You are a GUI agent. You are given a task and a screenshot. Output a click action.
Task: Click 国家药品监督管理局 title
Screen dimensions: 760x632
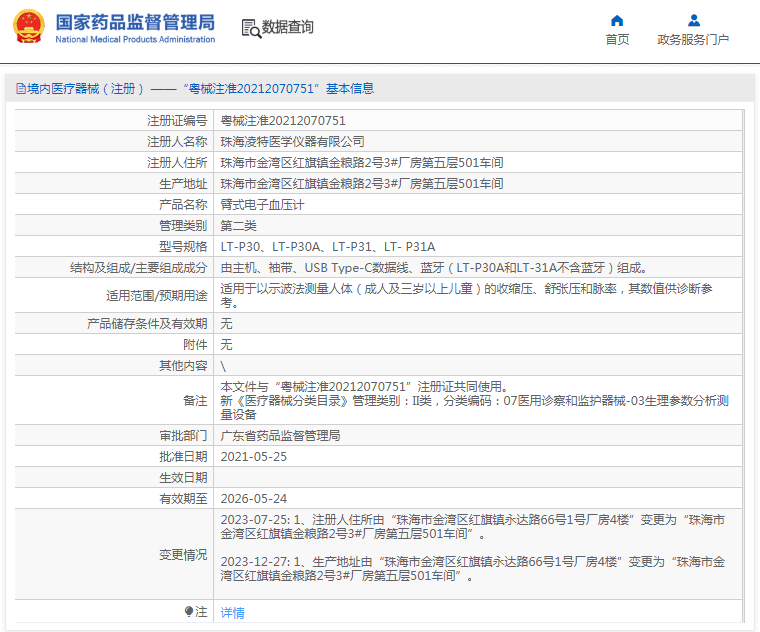[x=135, y=22]
